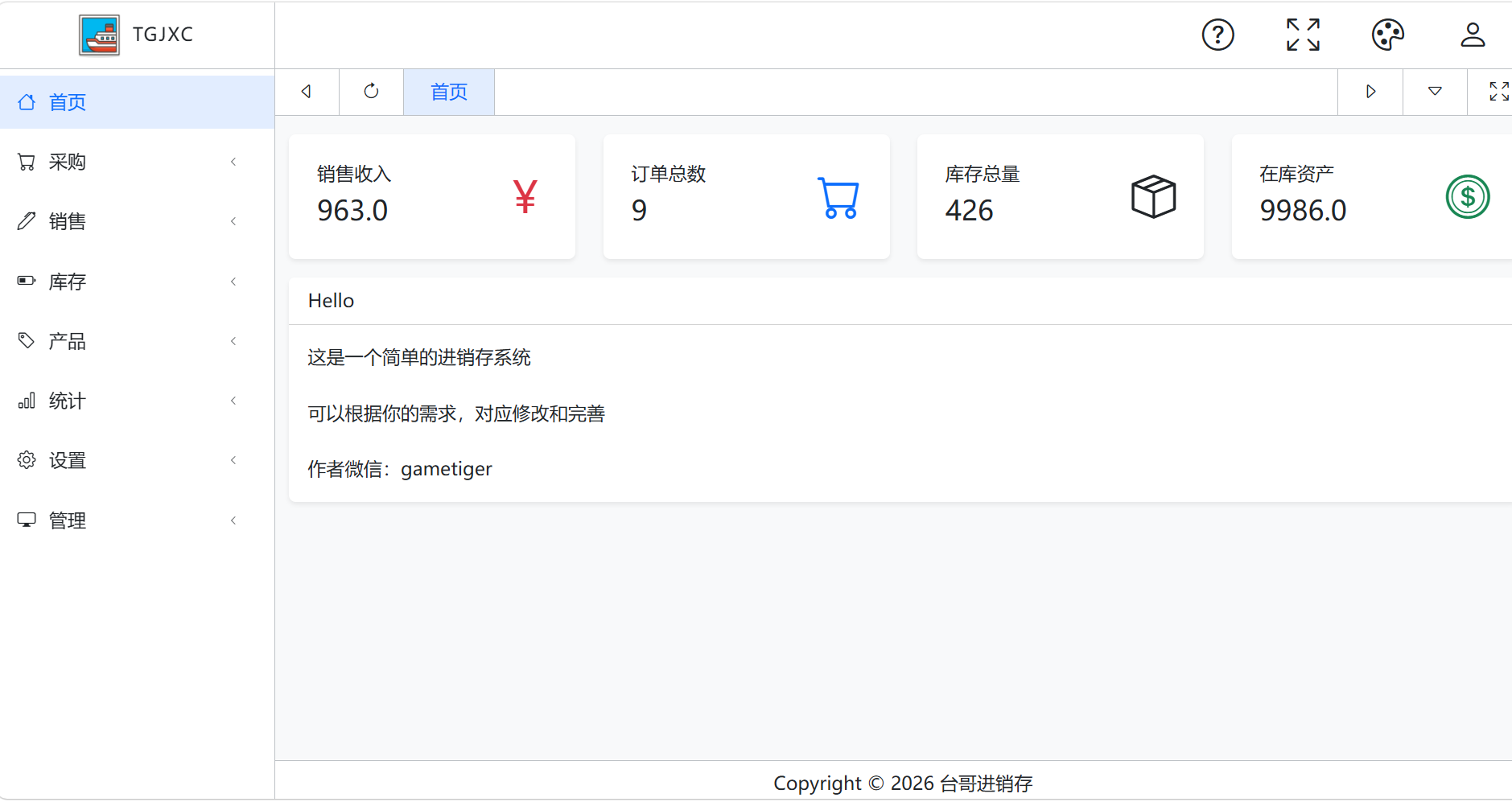The height and width of the screenshot is (802, 1512).
Task: Click the 设置 chevron arrow
Action: [233, 460]
